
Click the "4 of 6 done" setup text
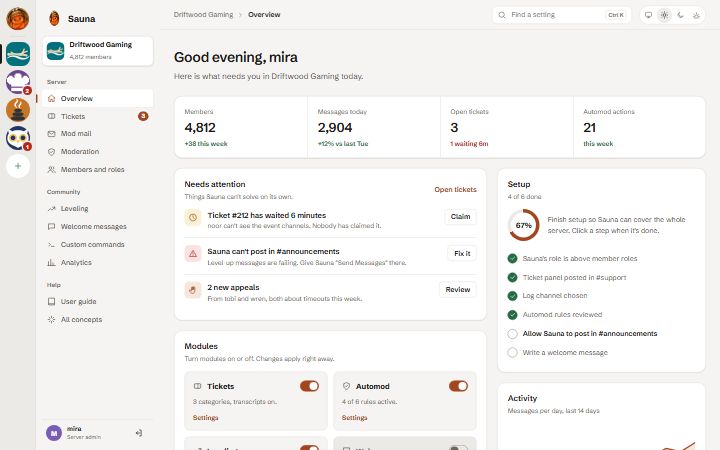[524, 197]
